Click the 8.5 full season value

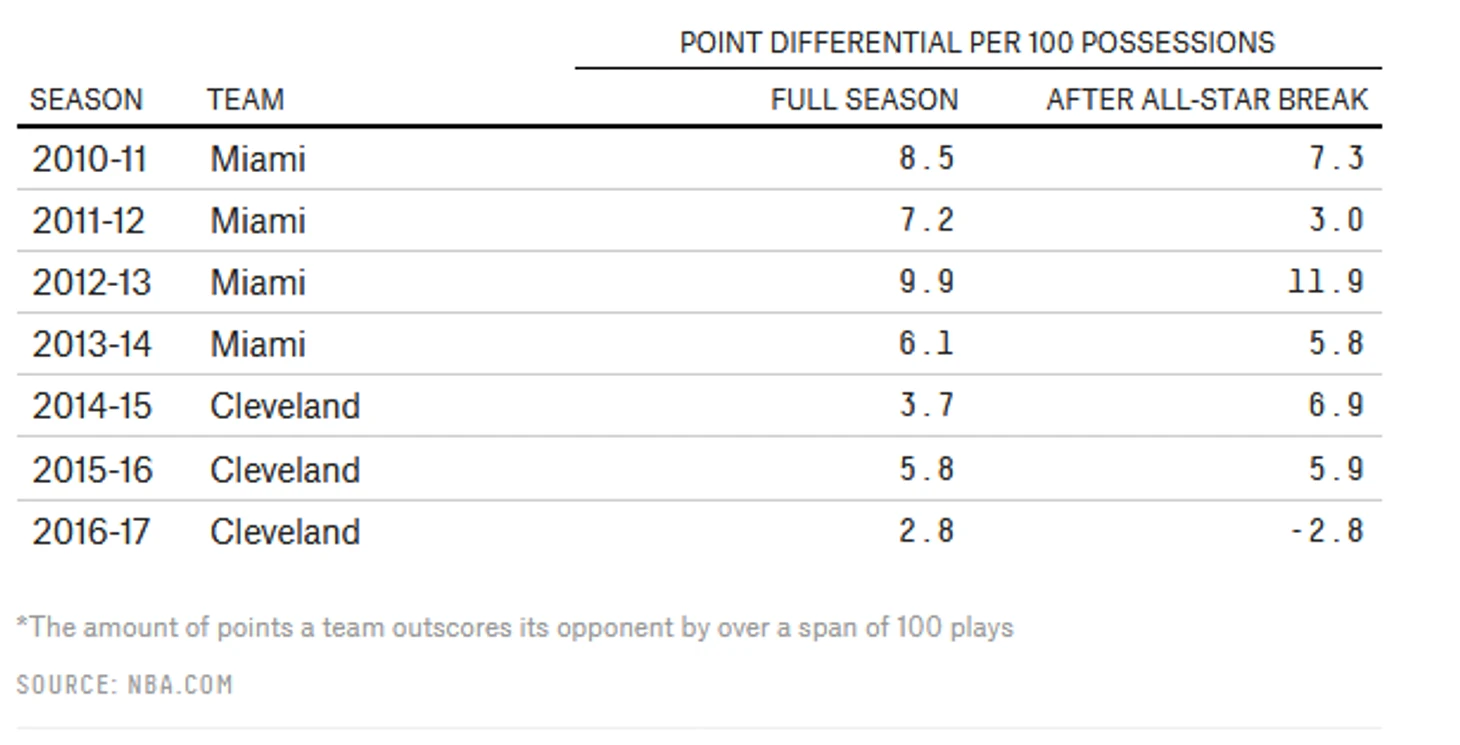(926, 159)
